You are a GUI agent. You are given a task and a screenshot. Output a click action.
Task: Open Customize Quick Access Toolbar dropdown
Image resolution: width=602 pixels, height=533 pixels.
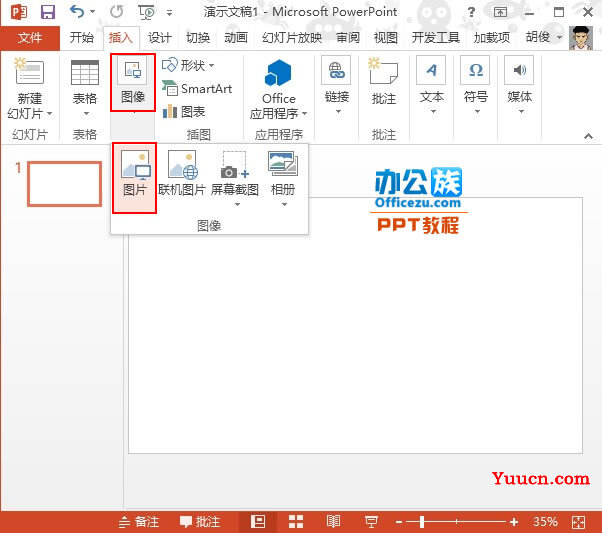(x=169, y=13)
